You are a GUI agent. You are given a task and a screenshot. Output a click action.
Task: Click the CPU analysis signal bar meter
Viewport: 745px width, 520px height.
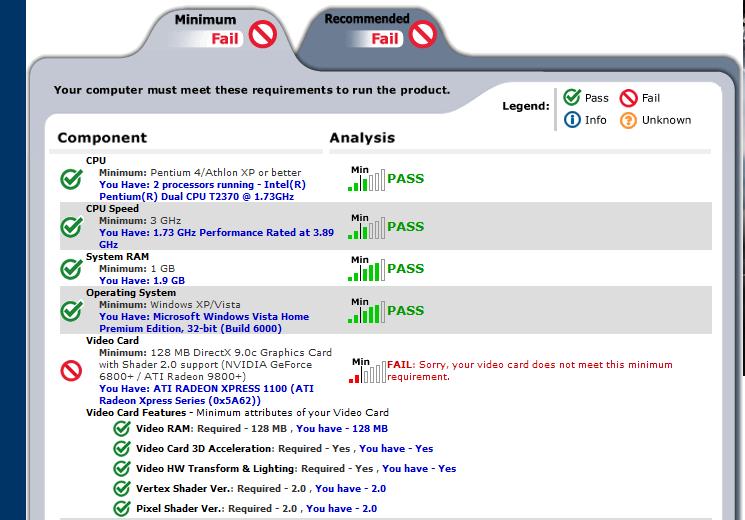point(366,180)
